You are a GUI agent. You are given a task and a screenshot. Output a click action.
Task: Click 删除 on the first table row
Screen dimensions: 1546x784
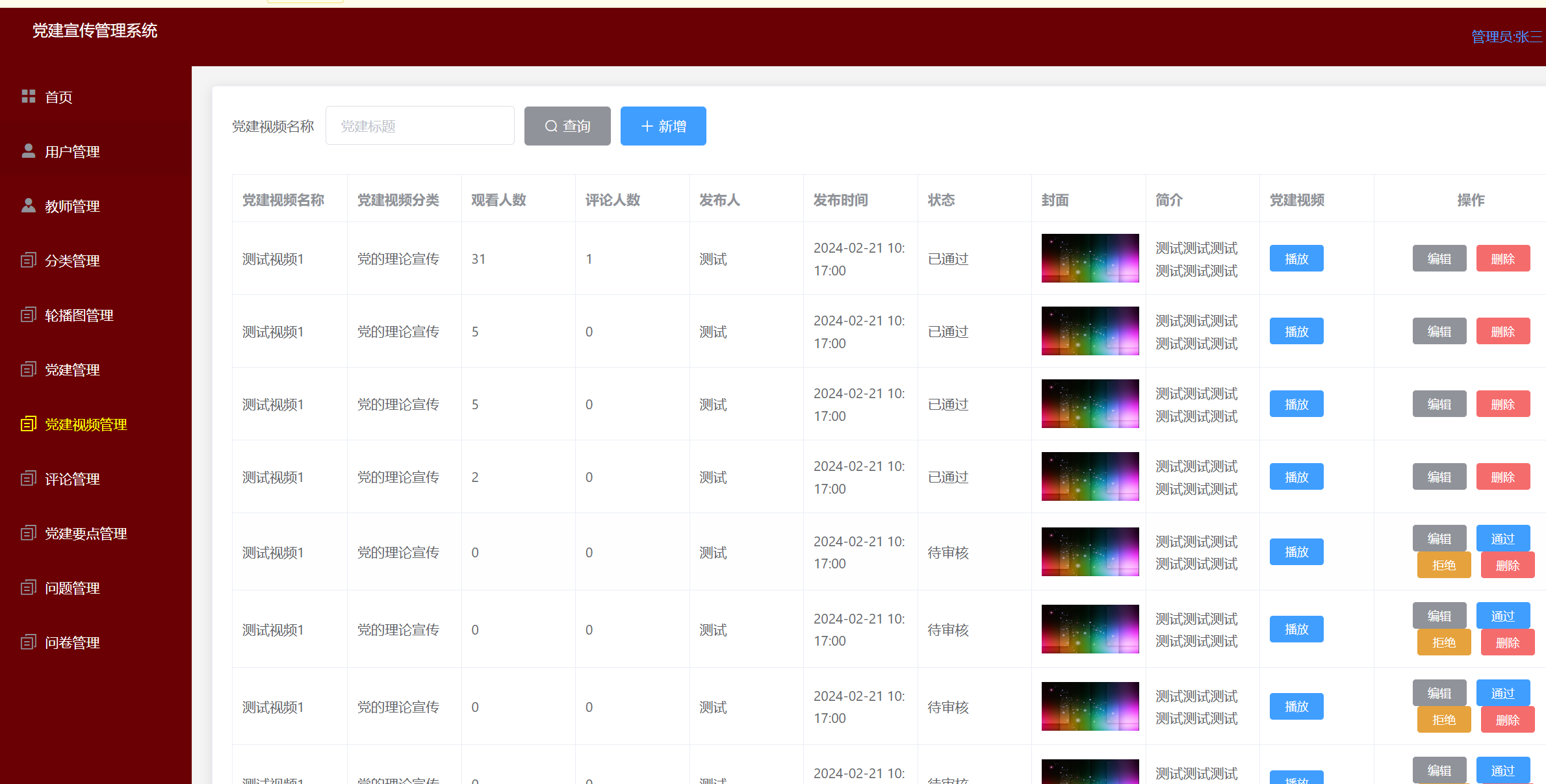(1502, 259)
